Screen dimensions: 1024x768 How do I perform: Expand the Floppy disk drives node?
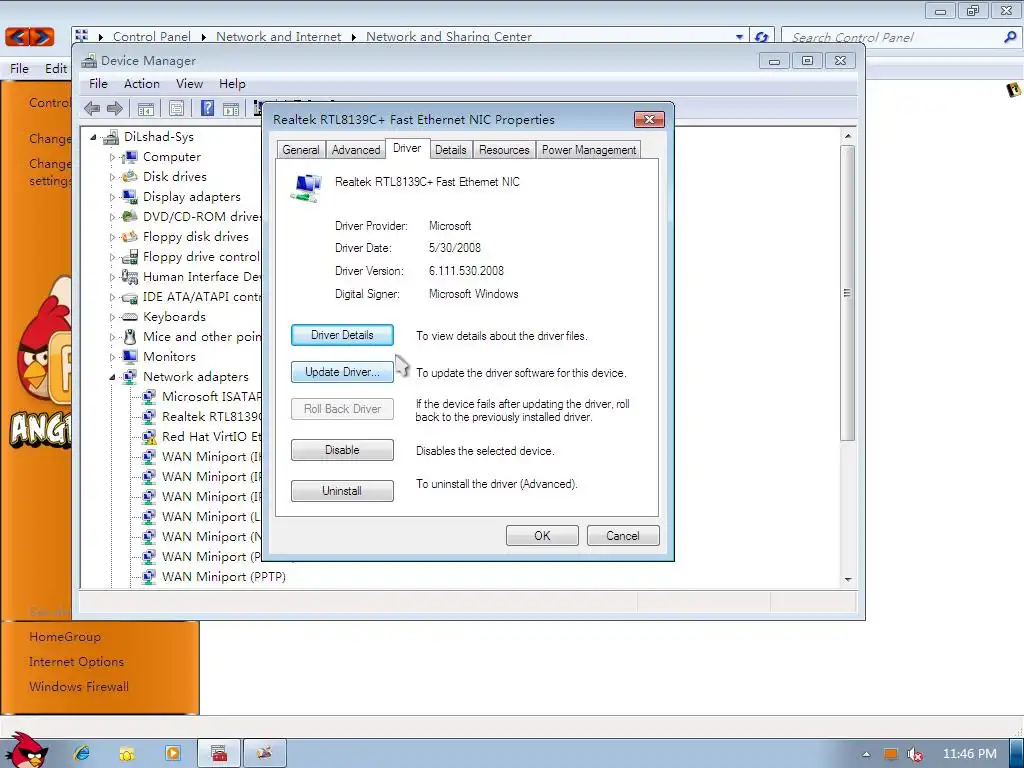click(112, 237)
